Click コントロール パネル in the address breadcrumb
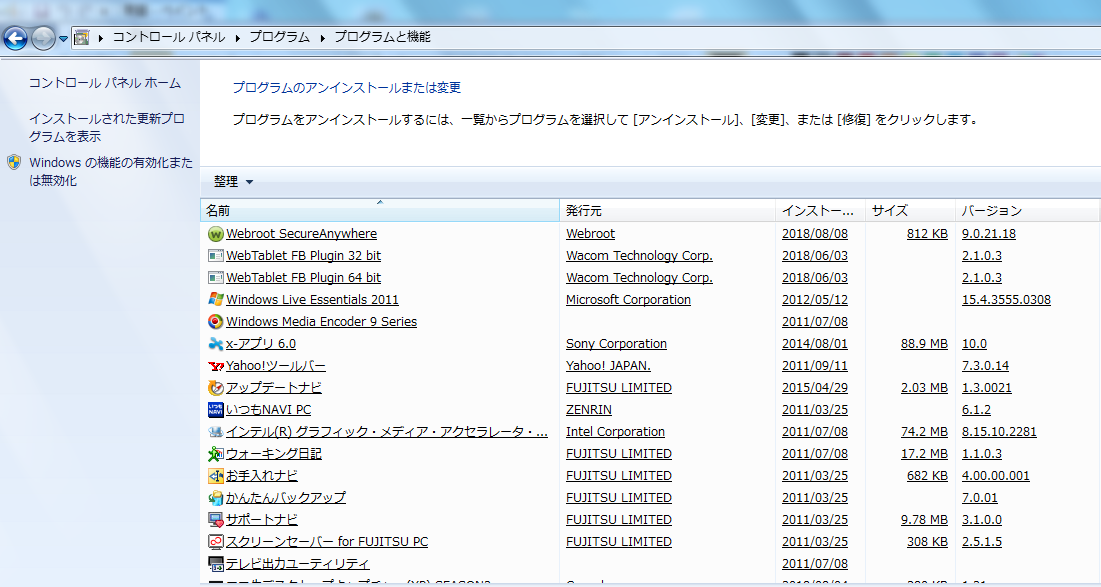The width and height of the screenshot is (1101, 587). 169,37
